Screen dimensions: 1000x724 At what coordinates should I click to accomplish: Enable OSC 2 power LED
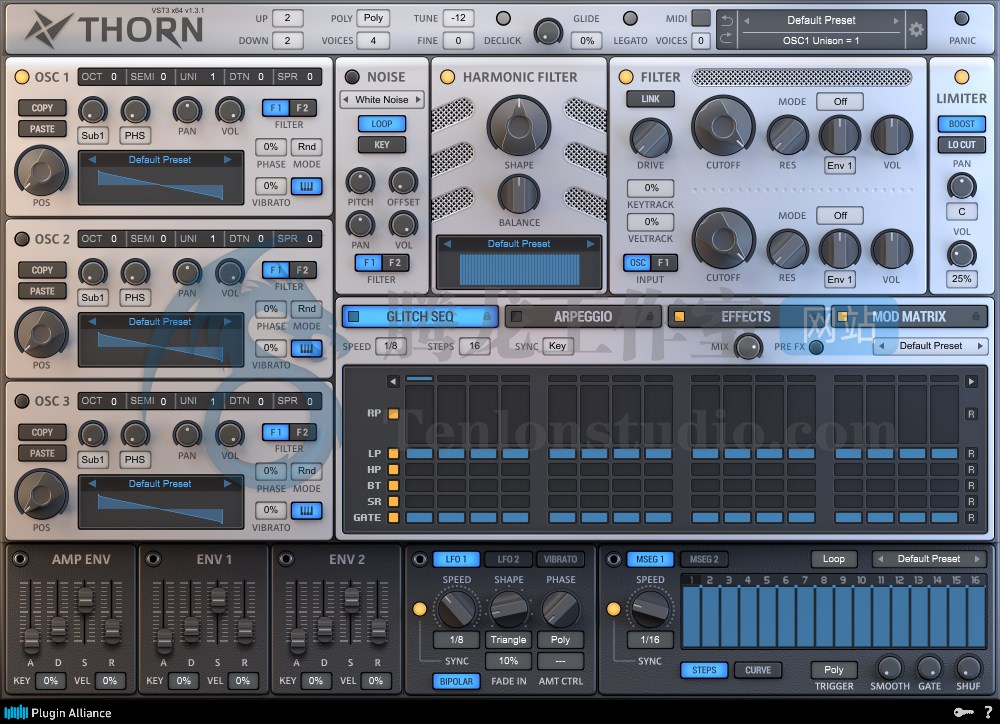[22, 239]
